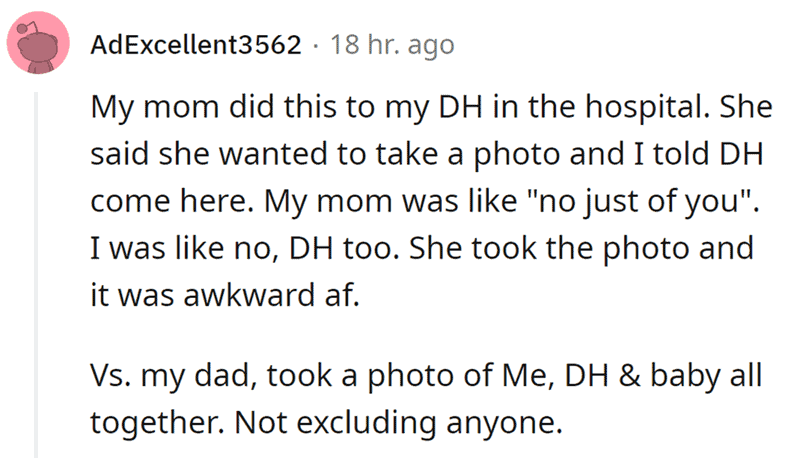
Task: Click the word 'awkward' in the comment
Action: pyautogui.click(x=249, y=295)
